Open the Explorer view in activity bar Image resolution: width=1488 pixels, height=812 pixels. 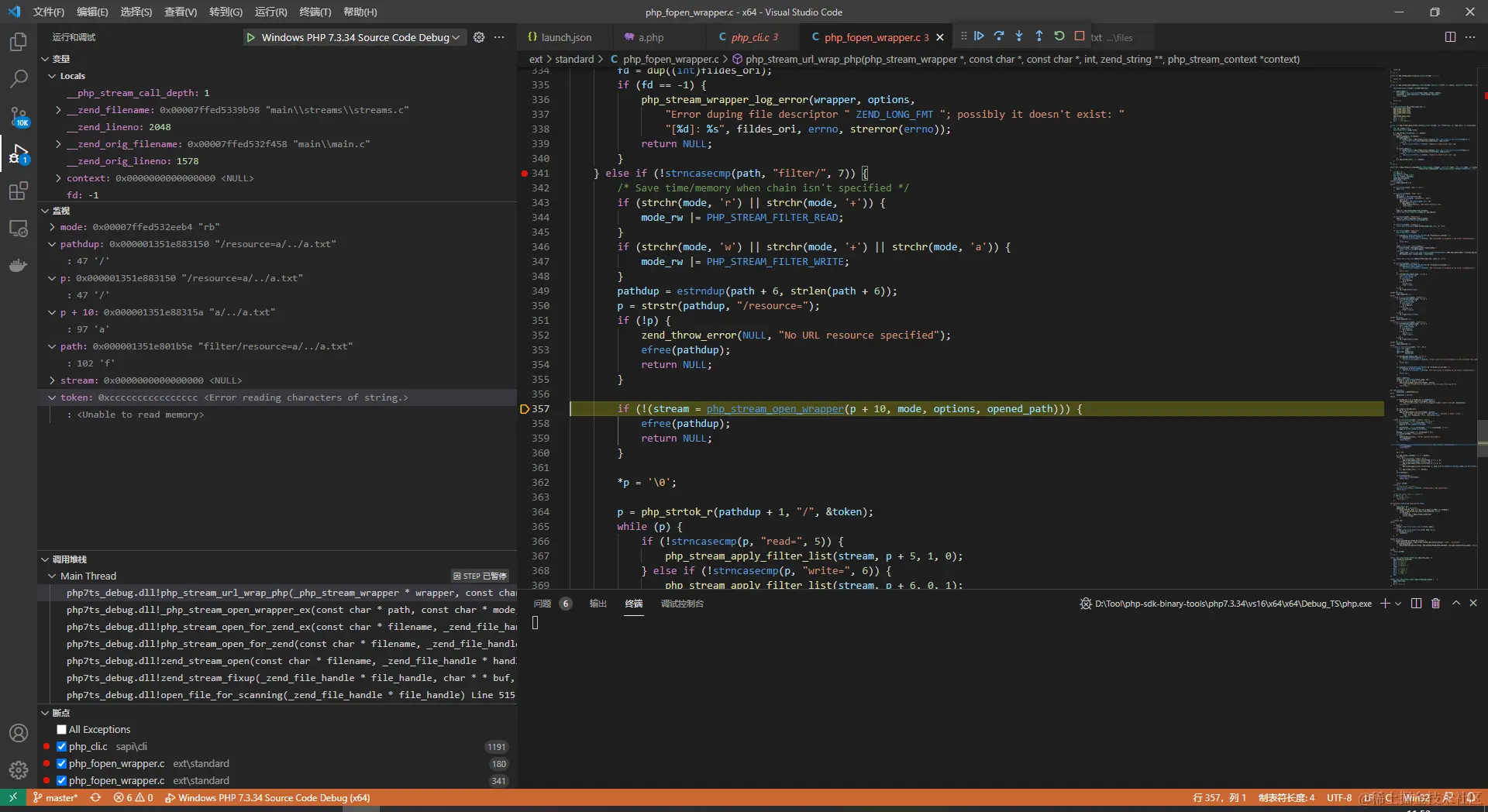tap(18, 42)
